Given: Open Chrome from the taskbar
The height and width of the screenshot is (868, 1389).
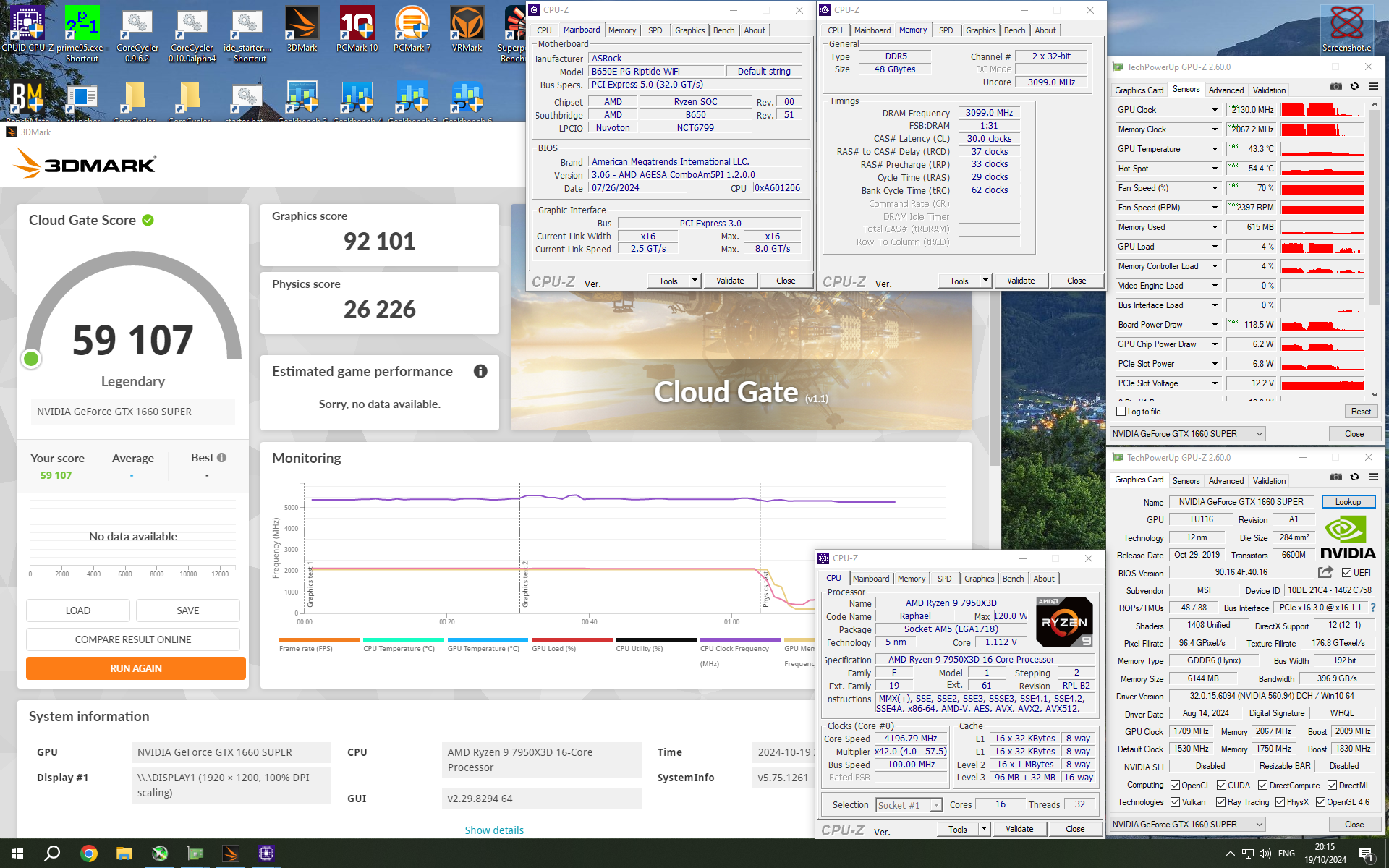Looking at the screenshot, I should [x=88, y=854].
